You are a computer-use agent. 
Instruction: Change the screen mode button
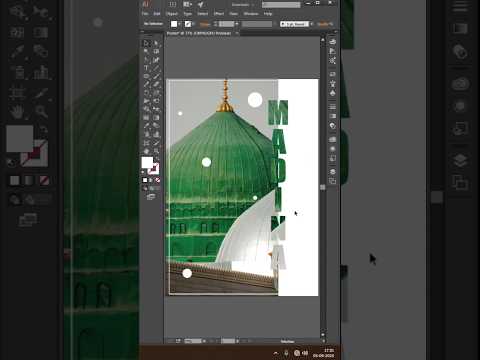click(151, 197)
